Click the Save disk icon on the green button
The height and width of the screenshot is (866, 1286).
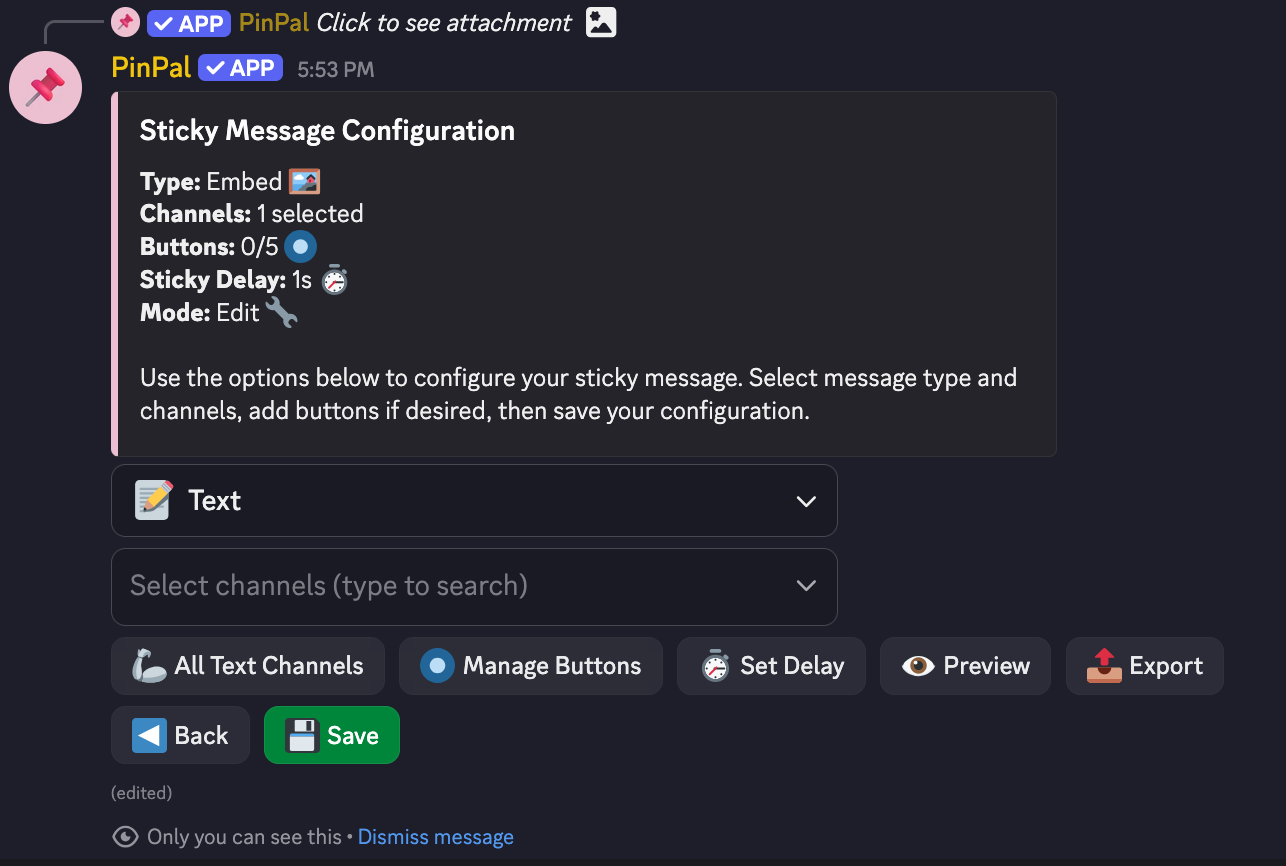(301, 734)
